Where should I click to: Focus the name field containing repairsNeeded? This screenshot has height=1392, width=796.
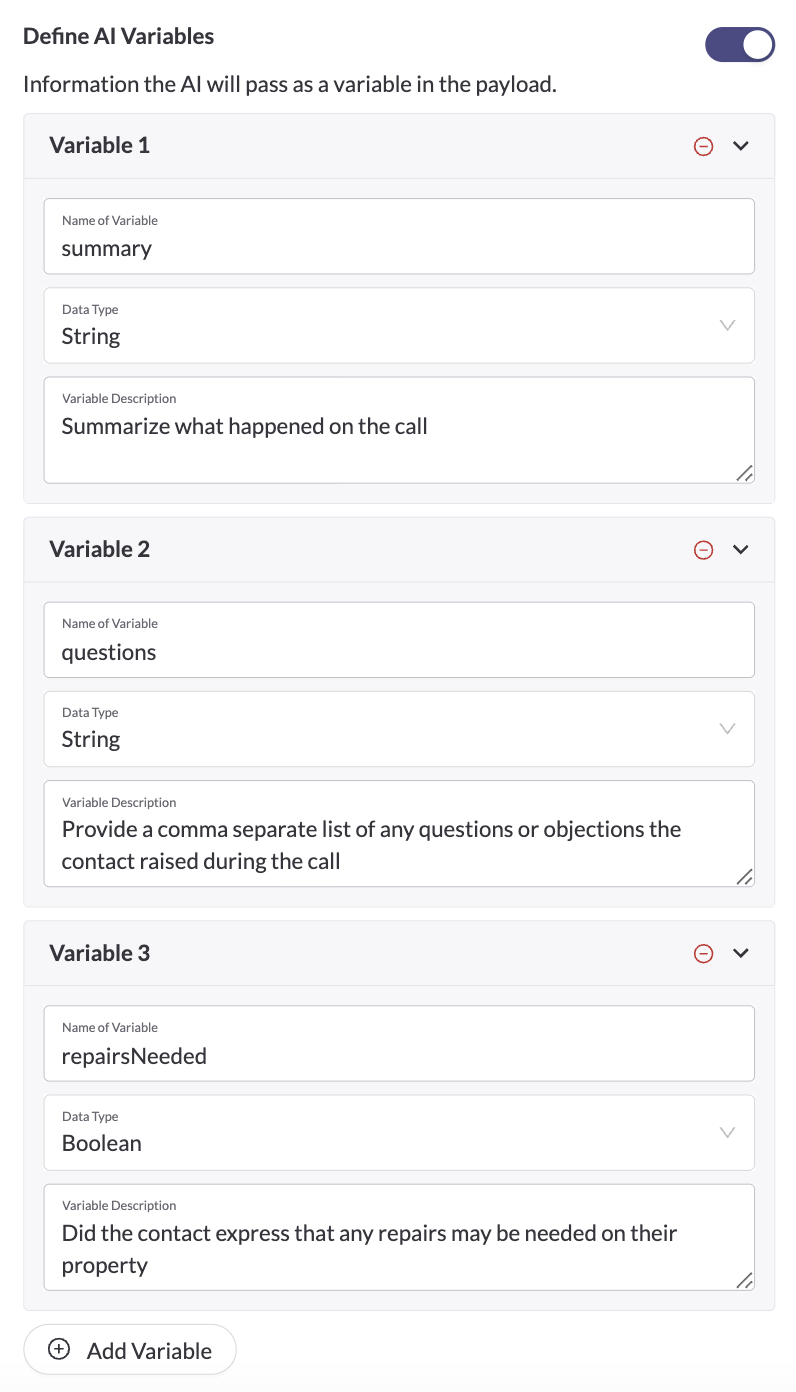click(x=399, y=1043)
